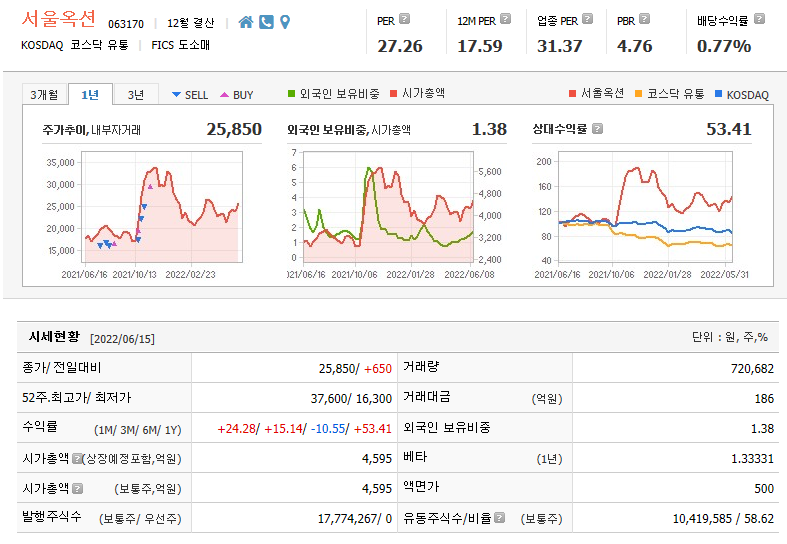787x544 pixels.
Task: Click green 외국인 보유비중 legend swatch
Action: [x=292, y=93]
